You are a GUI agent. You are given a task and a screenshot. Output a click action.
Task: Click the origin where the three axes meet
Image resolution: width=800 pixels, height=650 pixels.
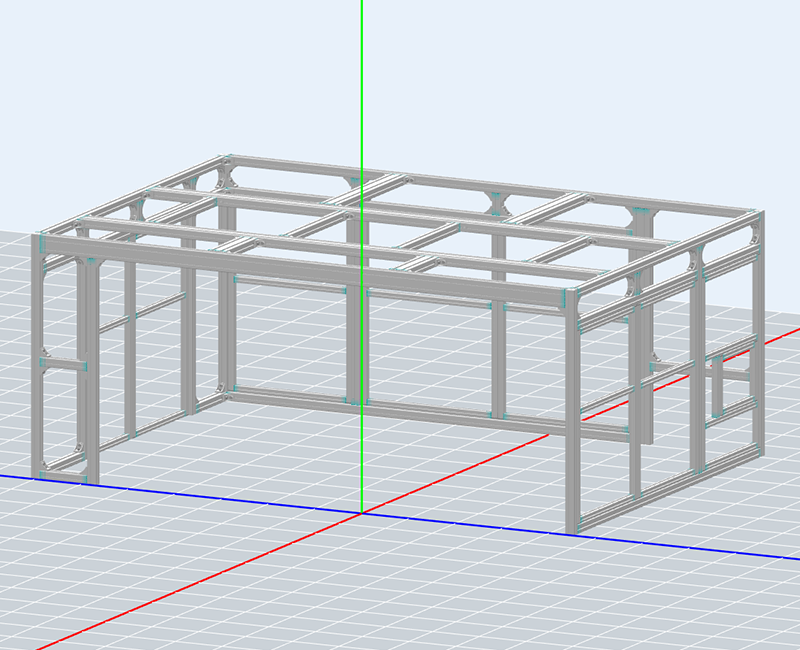(x=361, y=513)
